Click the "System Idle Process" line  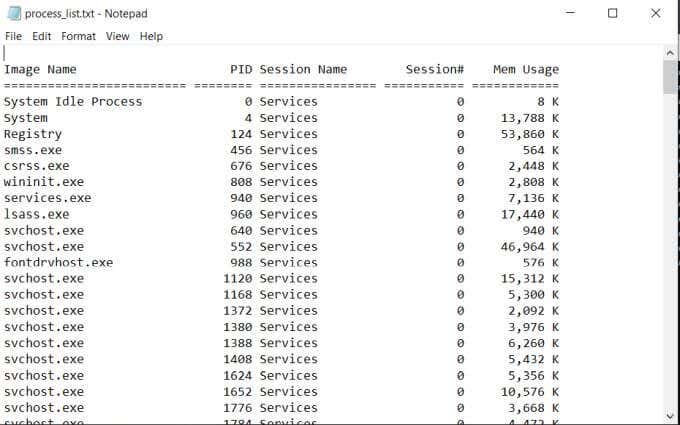(x=73, y=102)
